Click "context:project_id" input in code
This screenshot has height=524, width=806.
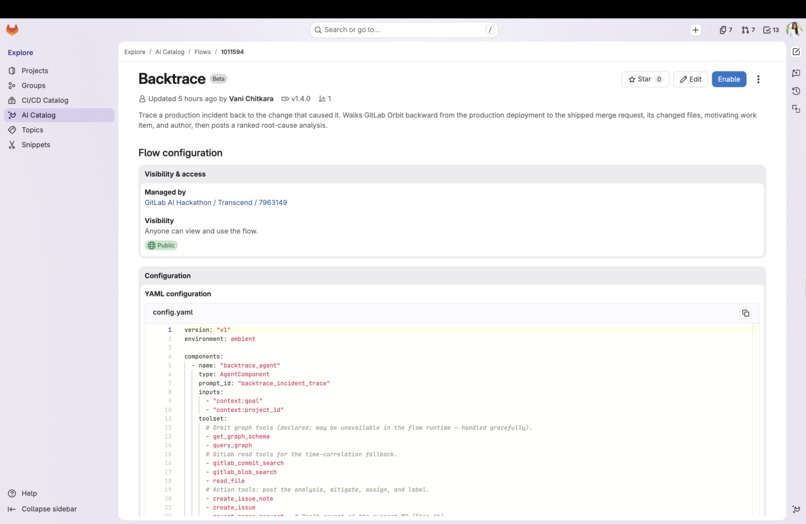[x=248, y=410]
